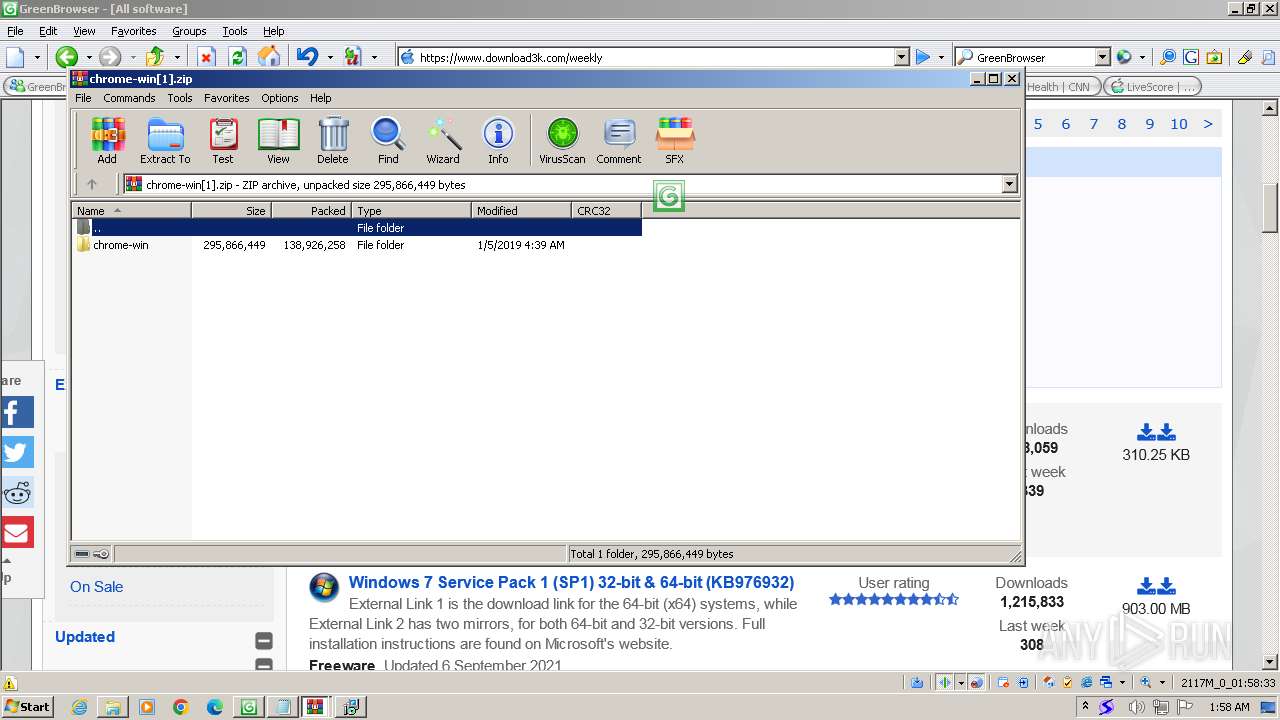Click the On Sale sidebar link
Viewport: 1280px width, 720px height.
click(x=97, y=587)
